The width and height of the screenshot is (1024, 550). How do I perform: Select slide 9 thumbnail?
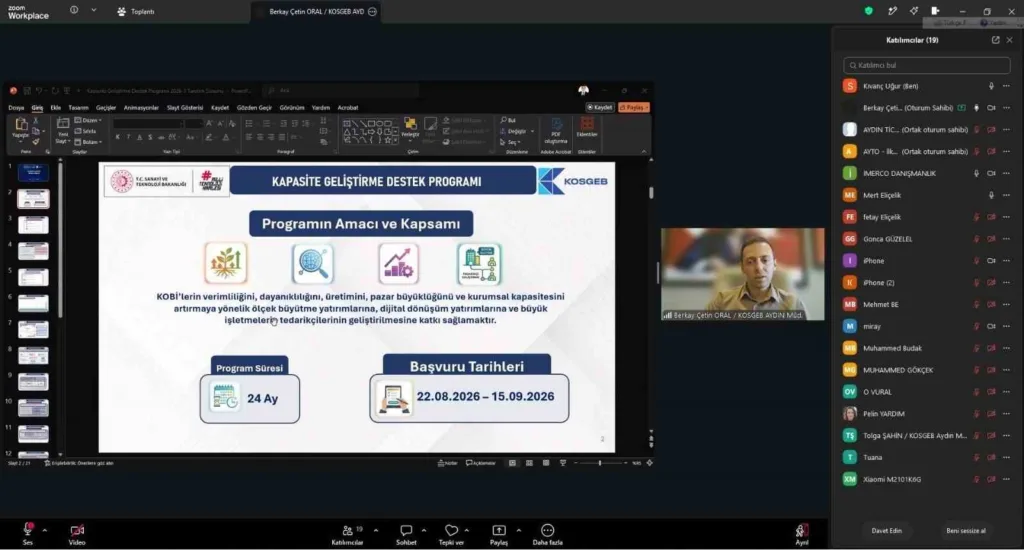pyautogui.click(x=33, y=381)
